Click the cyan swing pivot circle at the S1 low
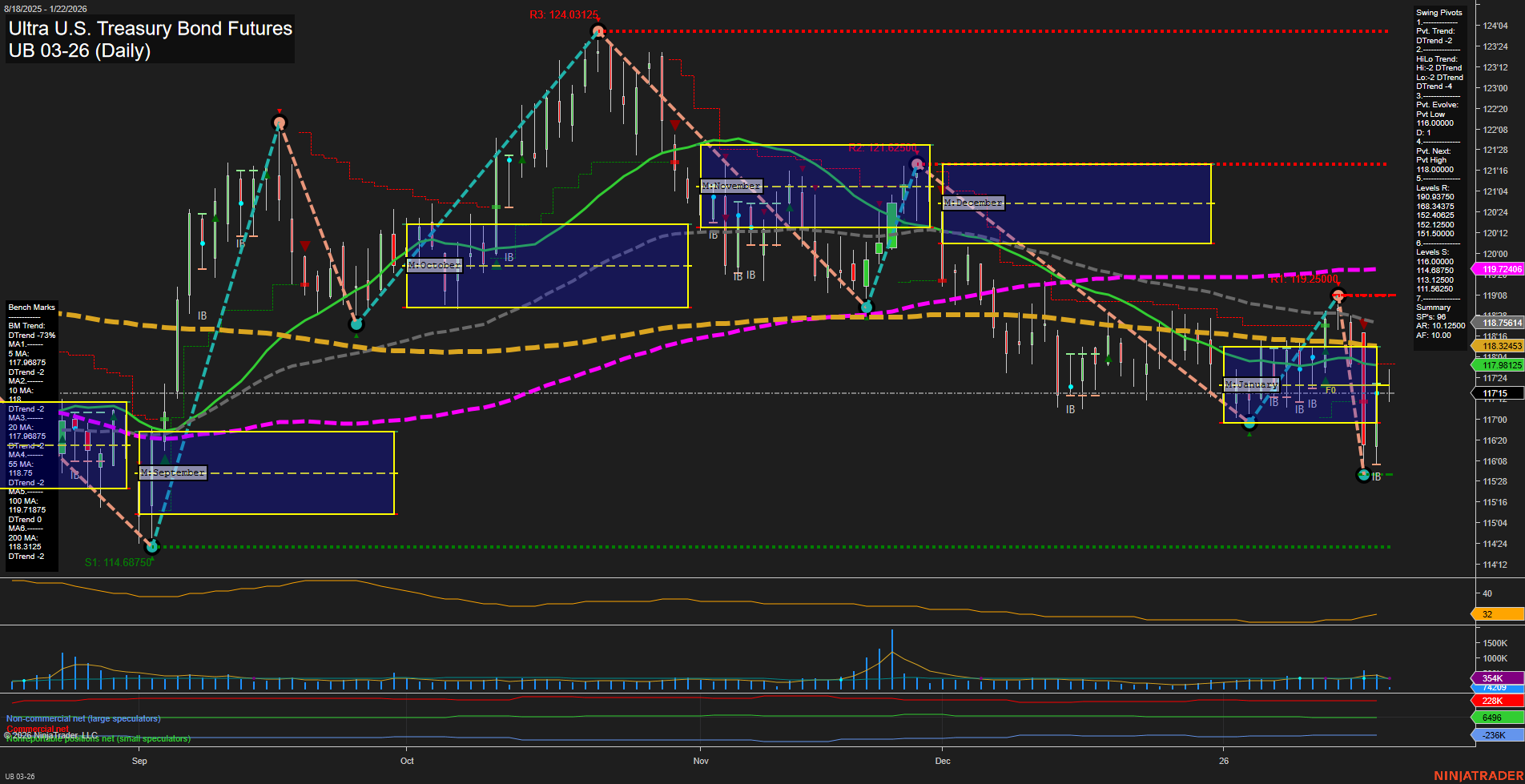The width and height of the screenshot is (1525, 784). [x=152, y=547]
